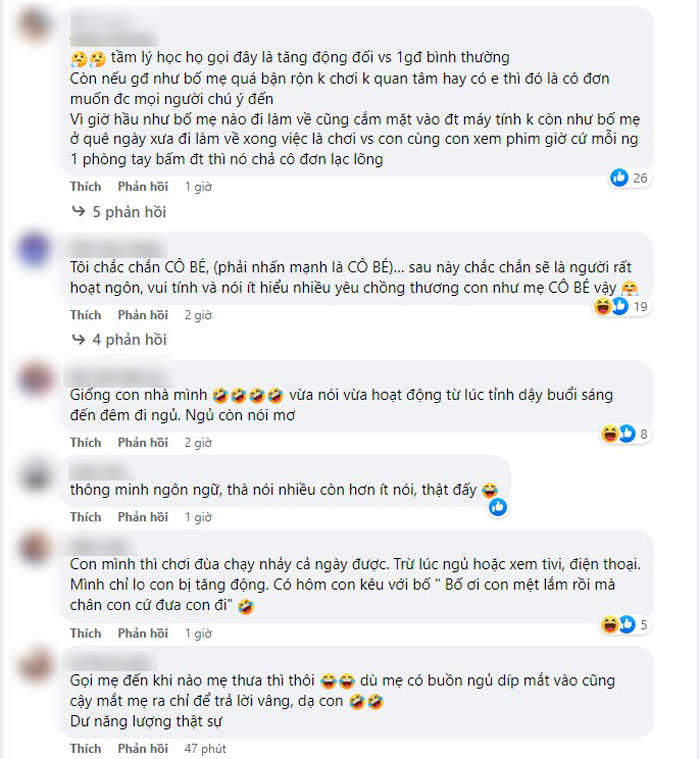Click the reply arrow beside '4 phản hồi'
Viewport: 700px width, 759px height.
coord(78,339)
